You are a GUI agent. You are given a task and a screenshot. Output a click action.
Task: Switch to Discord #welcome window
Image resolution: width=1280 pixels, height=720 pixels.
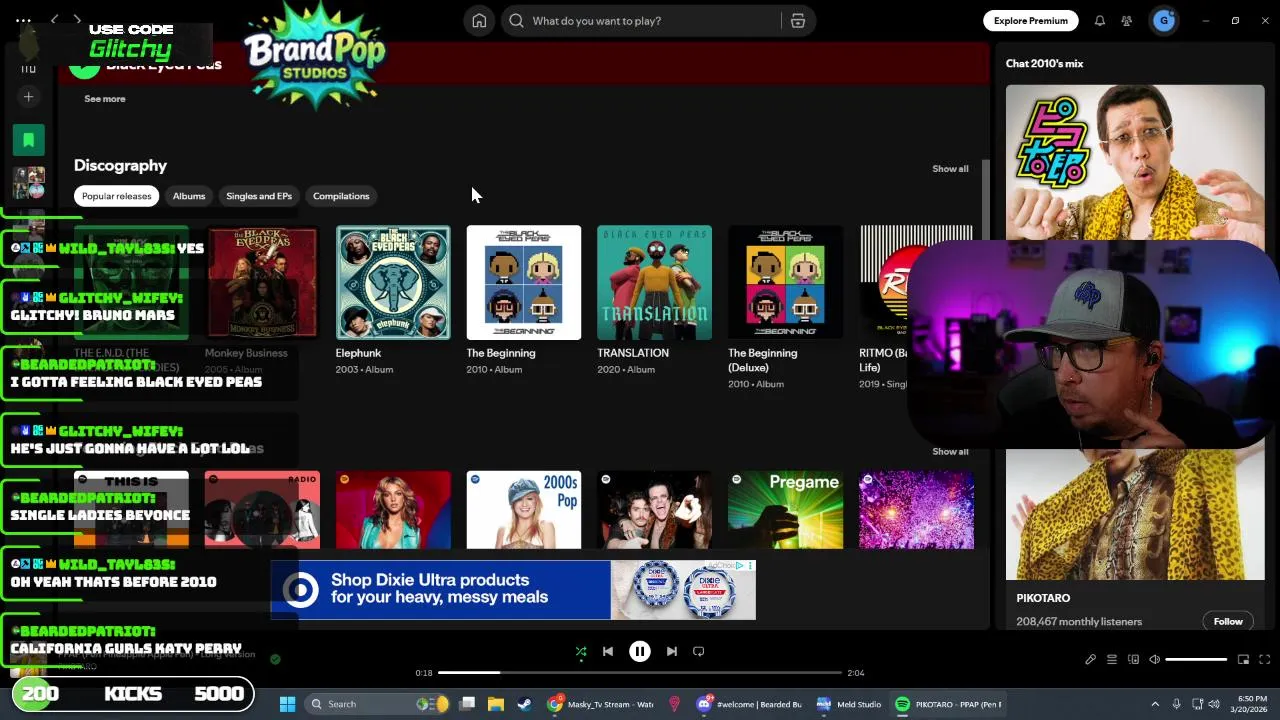tap(753, 704)
